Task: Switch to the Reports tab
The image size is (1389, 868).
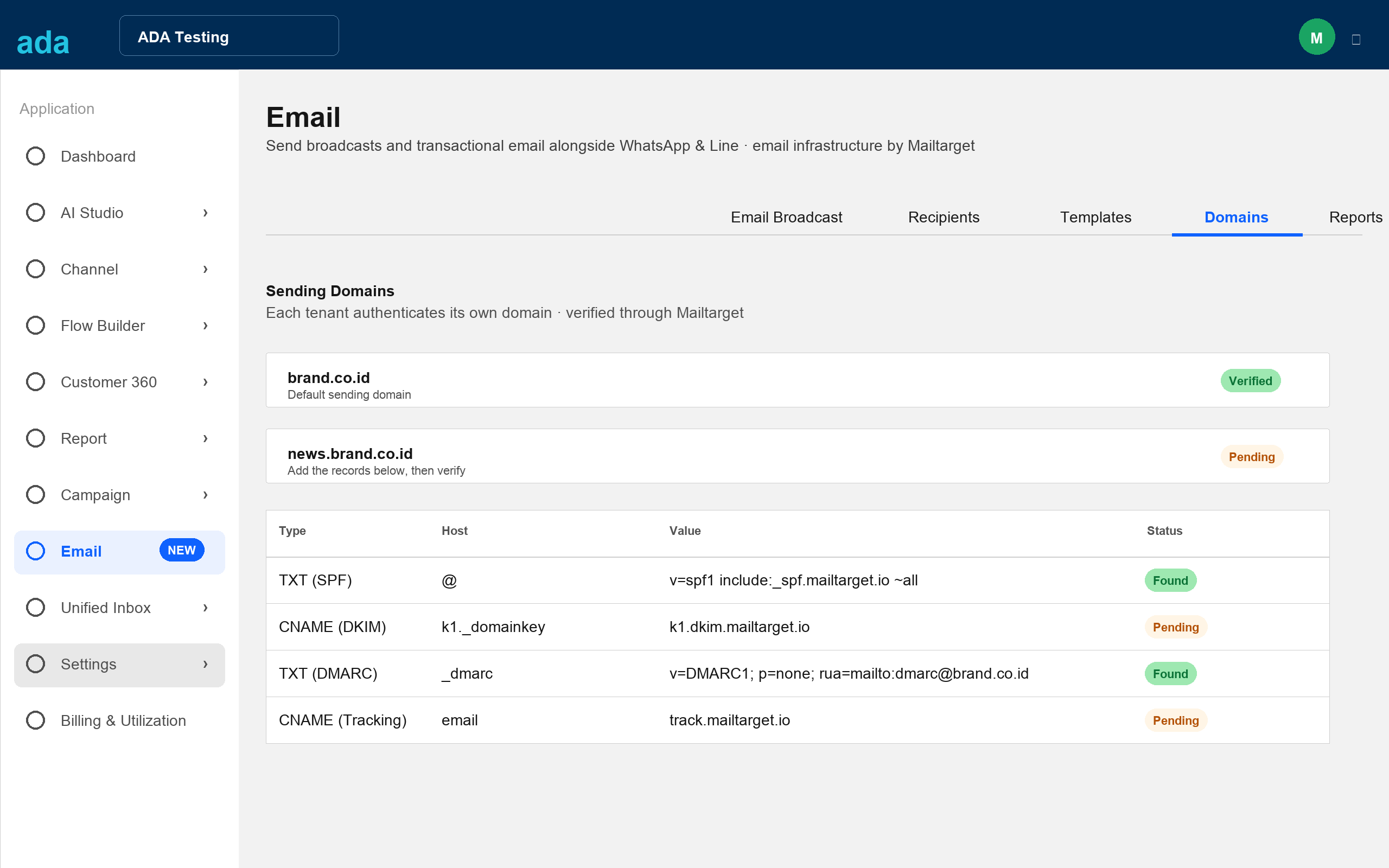Action: point(1356,217)
